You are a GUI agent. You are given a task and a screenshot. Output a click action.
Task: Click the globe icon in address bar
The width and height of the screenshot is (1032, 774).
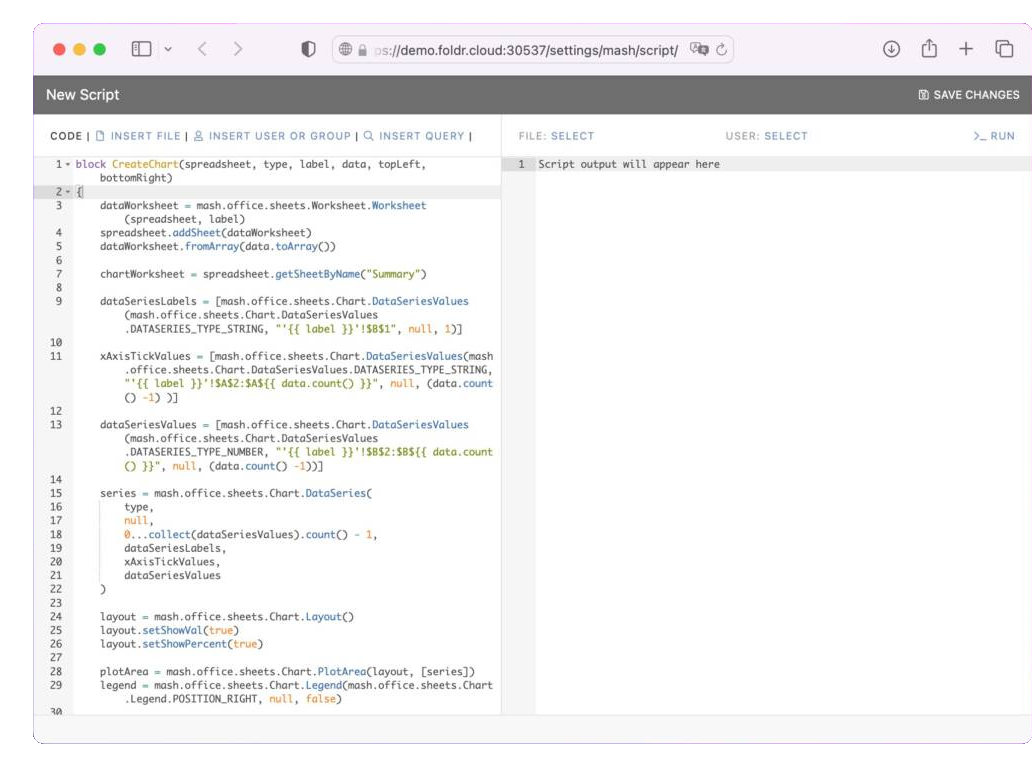(x=346, y=49)
